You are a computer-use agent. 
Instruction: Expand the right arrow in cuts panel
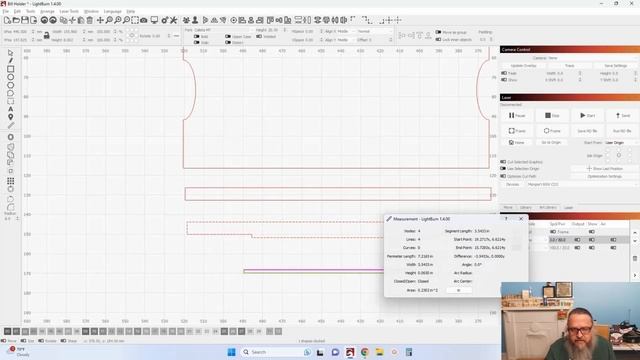click(635, 276)
